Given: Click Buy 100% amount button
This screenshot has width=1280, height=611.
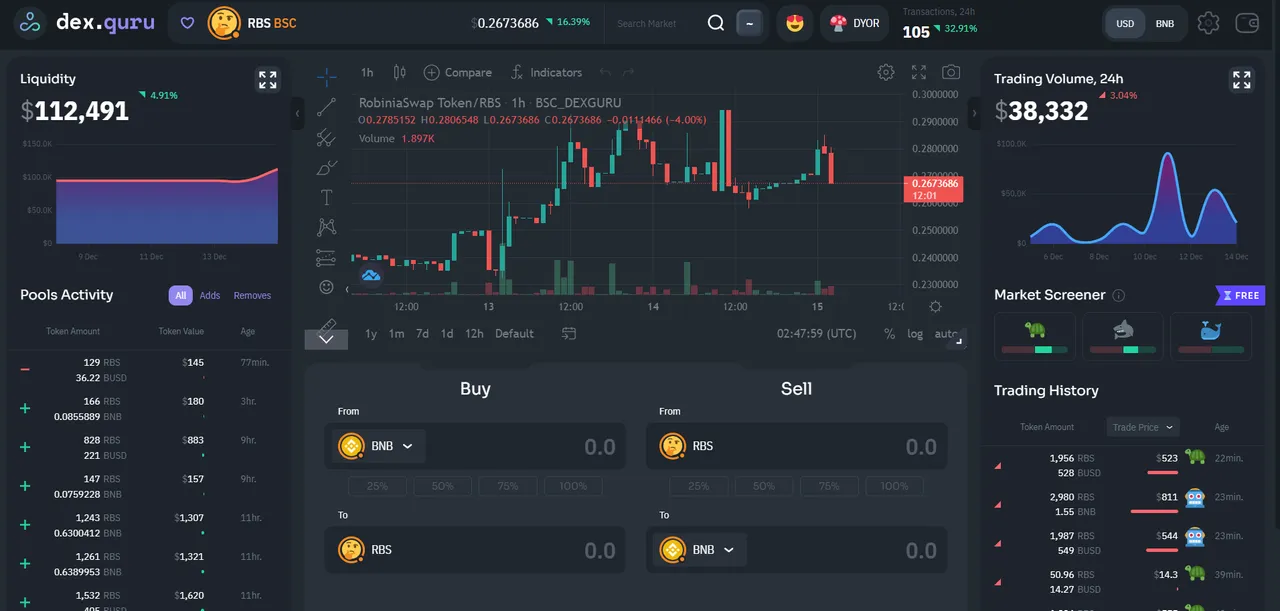Looking at the screenshot, I should click(x=573, y=486).
